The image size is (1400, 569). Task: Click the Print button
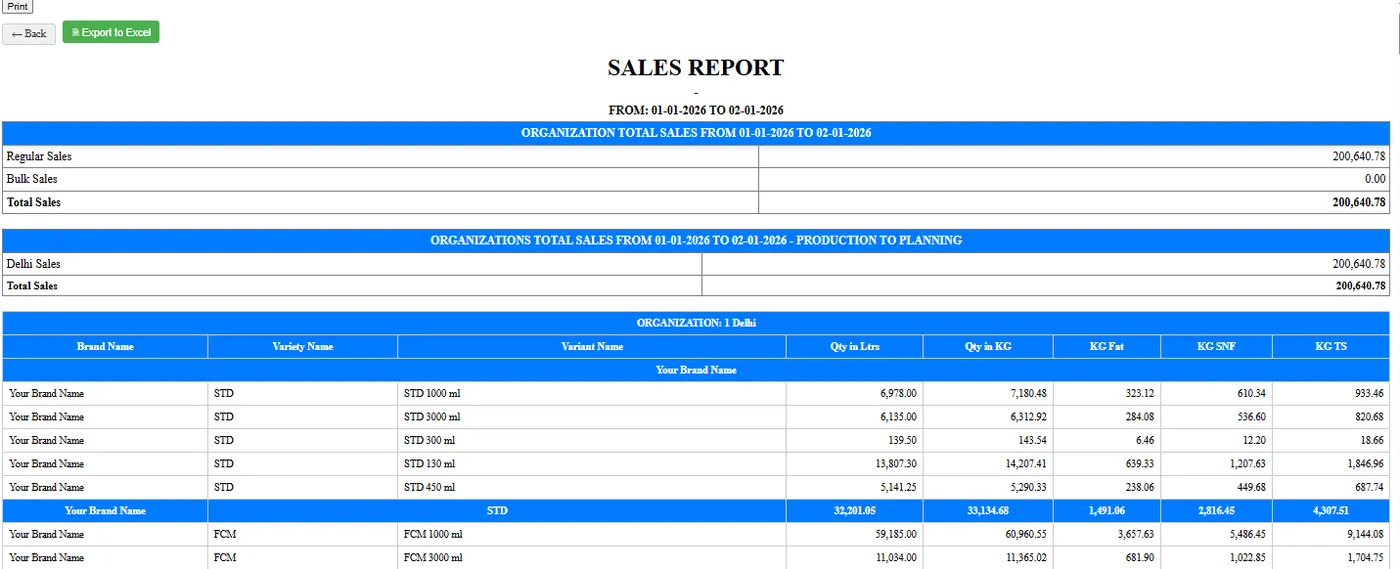point(17,6)
